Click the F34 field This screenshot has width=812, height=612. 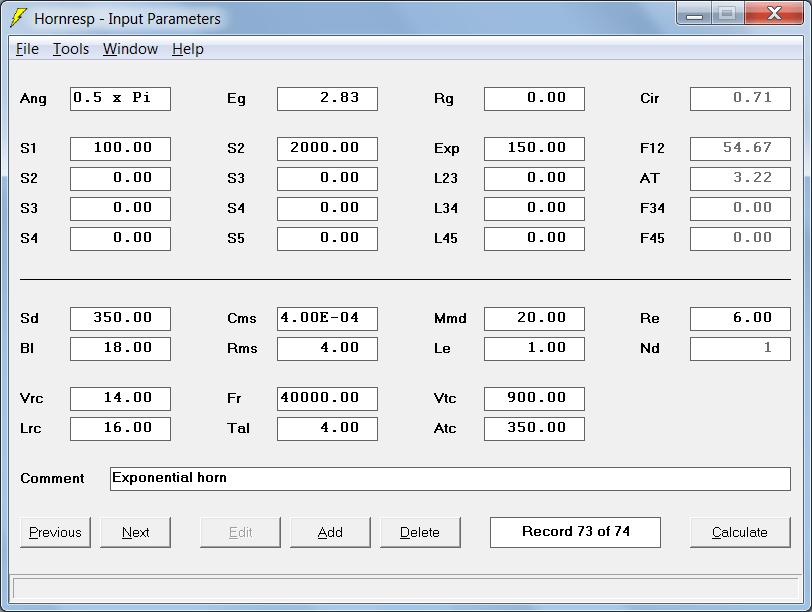click(x=741, y=209)
